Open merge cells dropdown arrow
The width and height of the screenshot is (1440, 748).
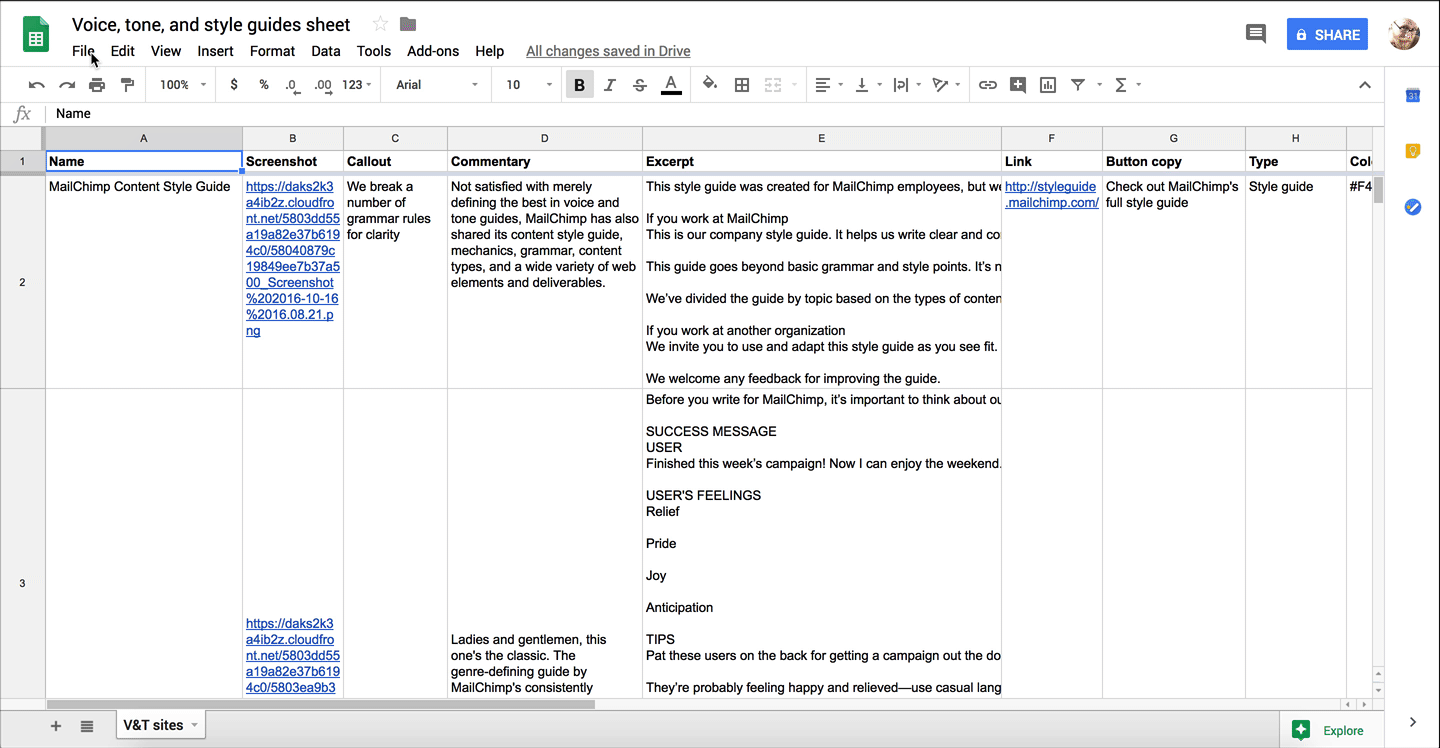point(795,85)
